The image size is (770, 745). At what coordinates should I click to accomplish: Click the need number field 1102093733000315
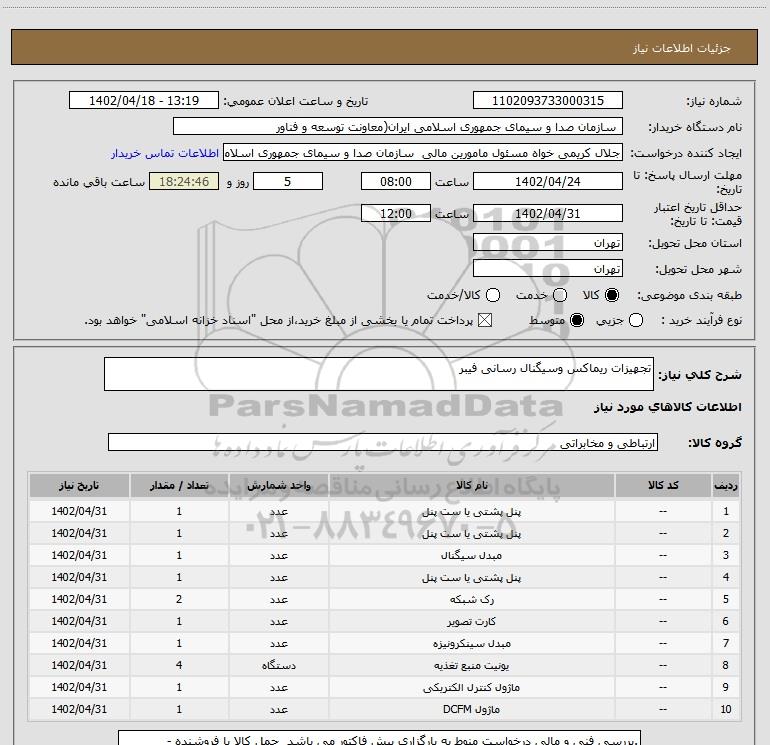[x=548, y=100]
